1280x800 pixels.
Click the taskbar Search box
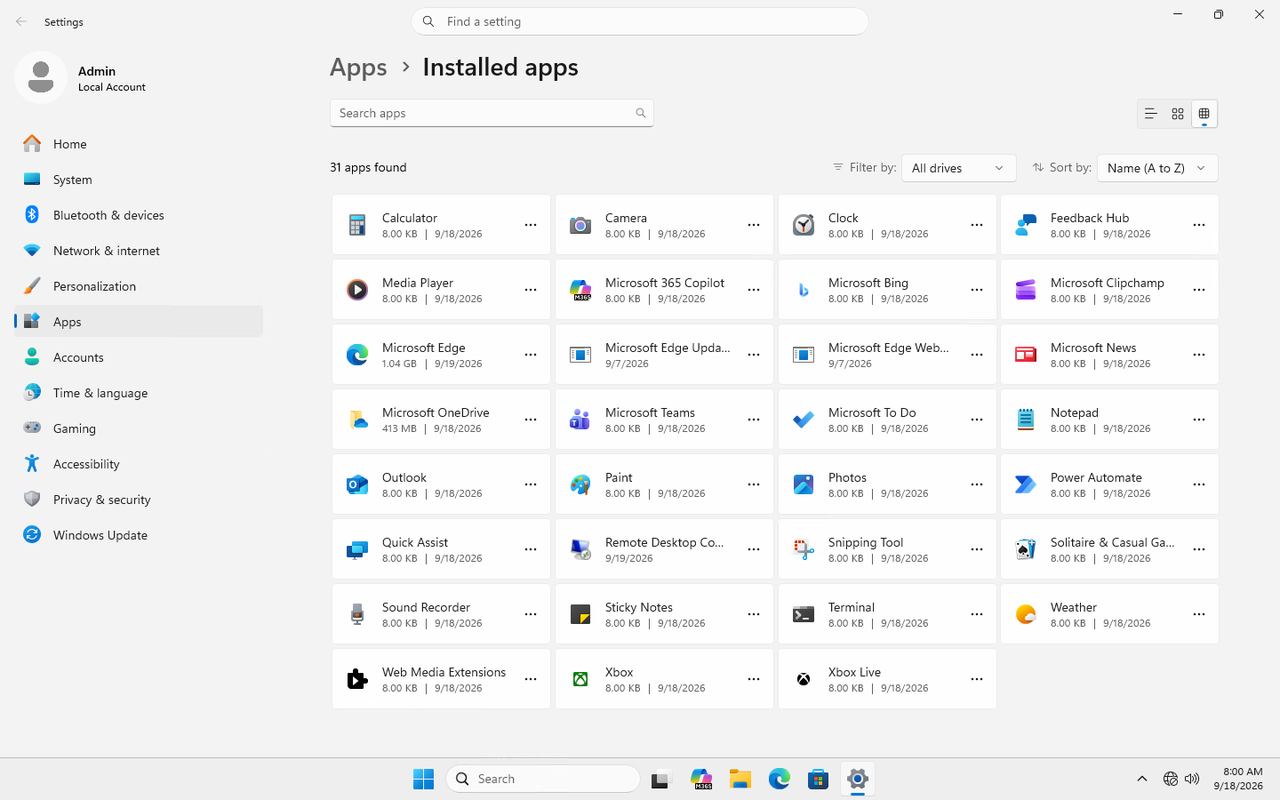click(x=543, y=779)
